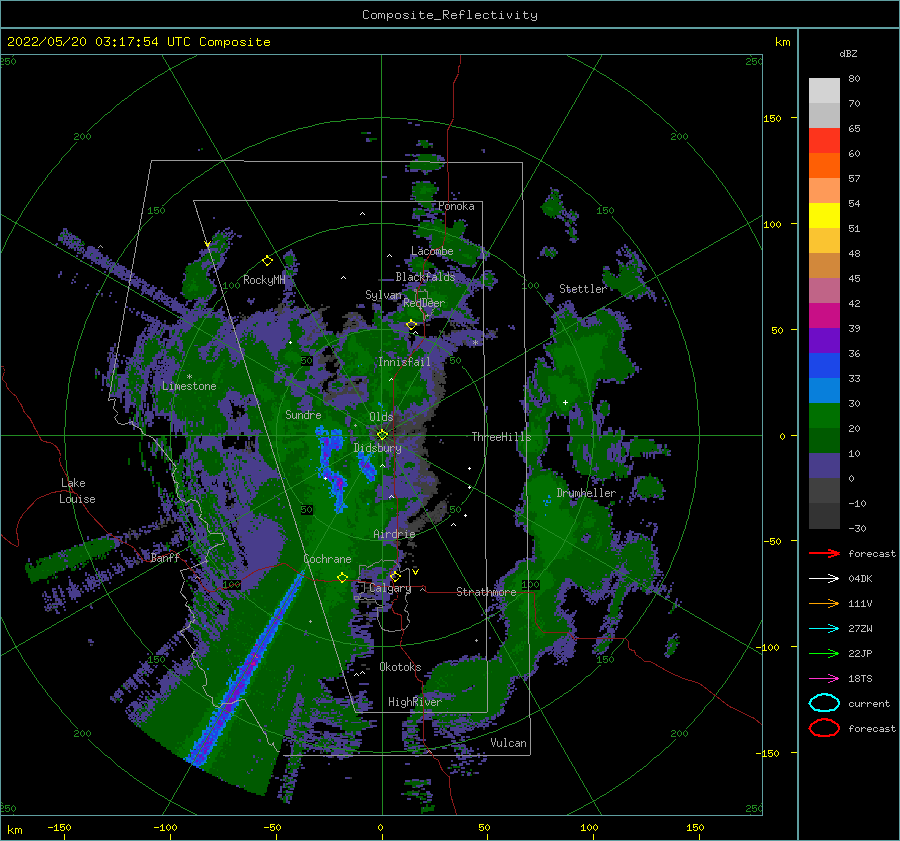900x841 pixels.
Task: Click the Sylvan label
Action: click(383, 295)
